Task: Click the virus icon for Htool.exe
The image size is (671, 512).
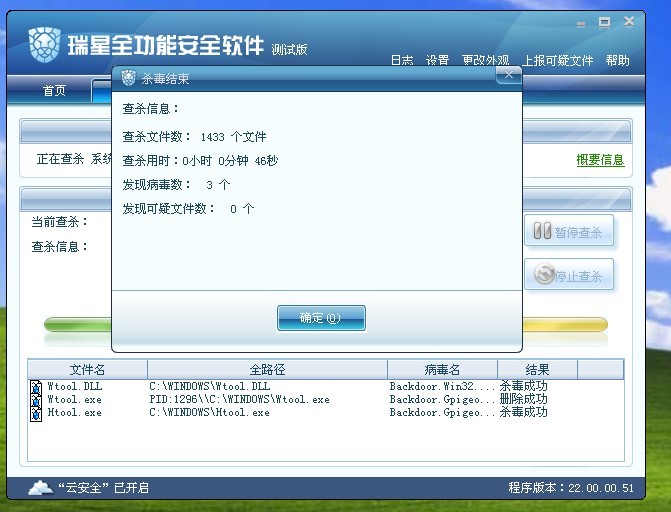Action: (x=36, y=414)
